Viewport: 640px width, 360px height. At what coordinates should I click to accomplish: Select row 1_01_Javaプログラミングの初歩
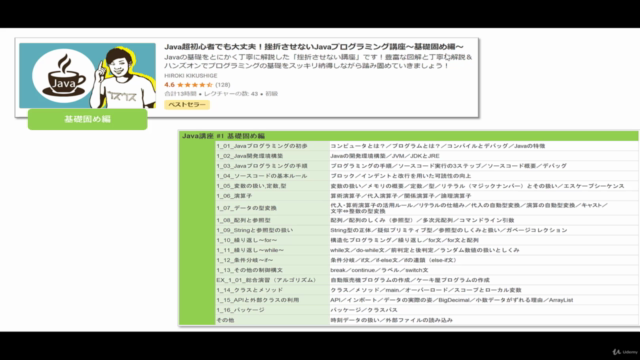click(272, 146)
